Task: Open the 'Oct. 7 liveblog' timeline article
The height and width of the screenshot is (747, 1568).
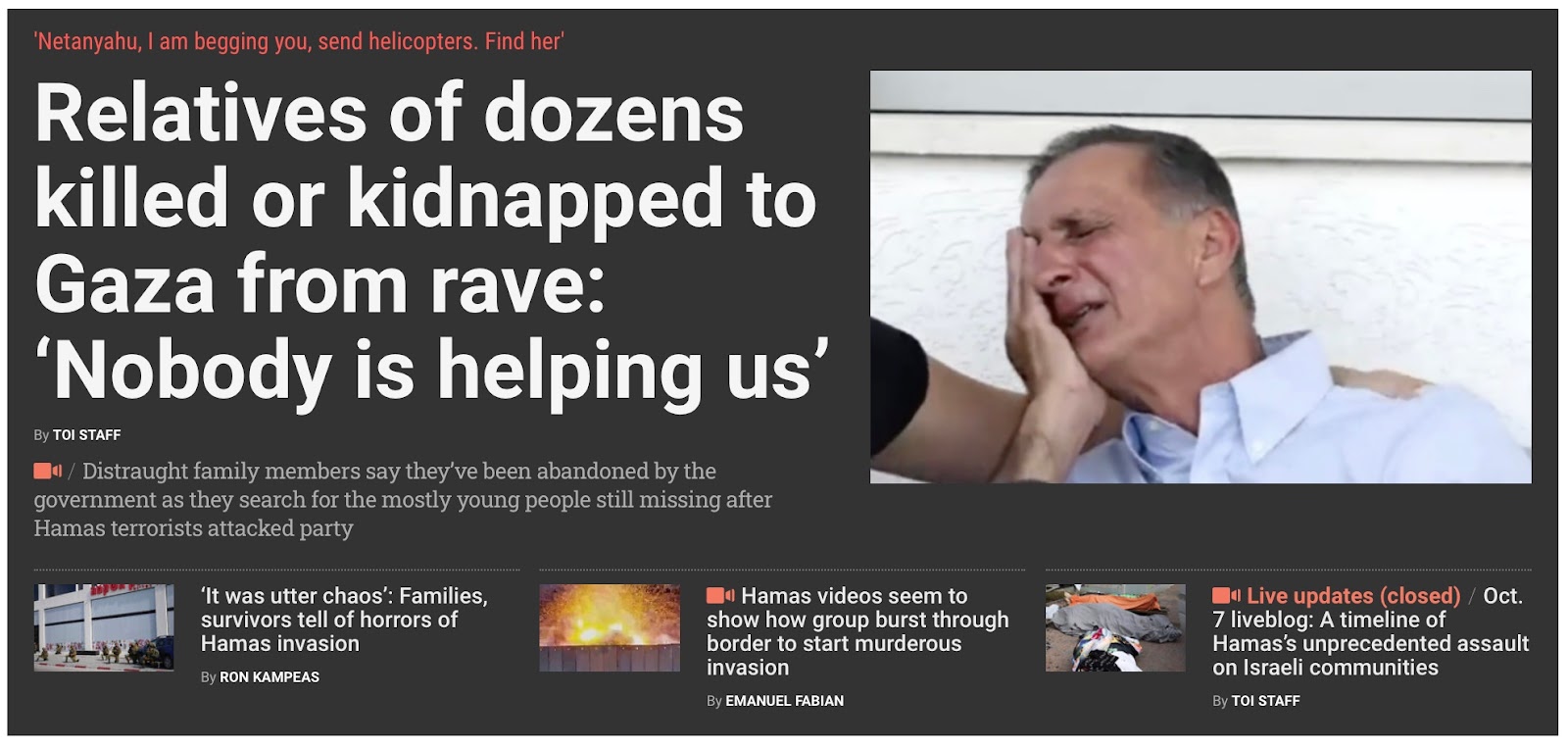Action: (x=1370, y=632)
